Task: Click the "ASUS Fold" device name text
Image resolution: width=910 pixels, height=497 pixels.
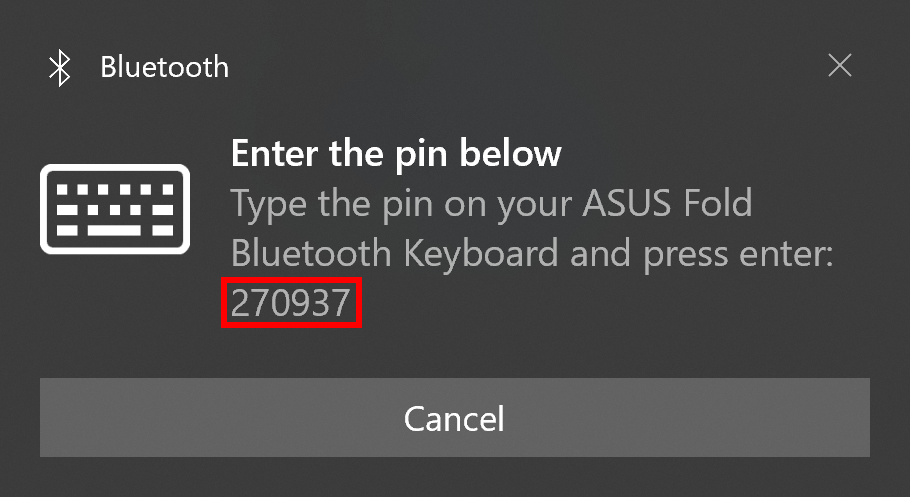Action: tap(667, 203)
